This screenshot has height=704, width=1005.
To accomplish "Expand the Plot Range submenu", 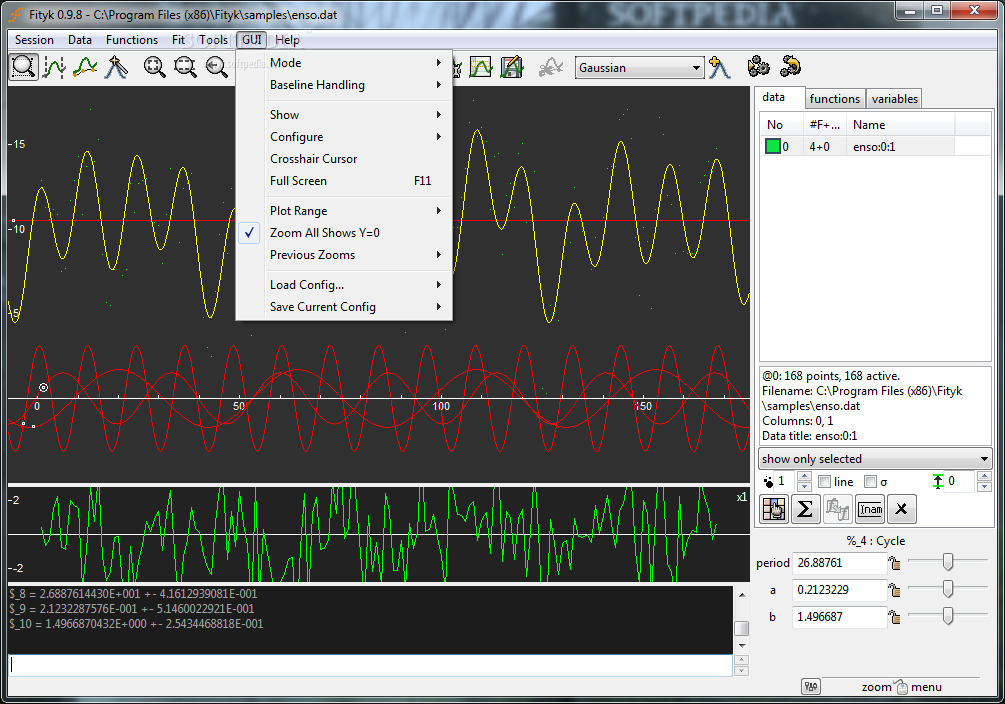I will click(344, 211).
